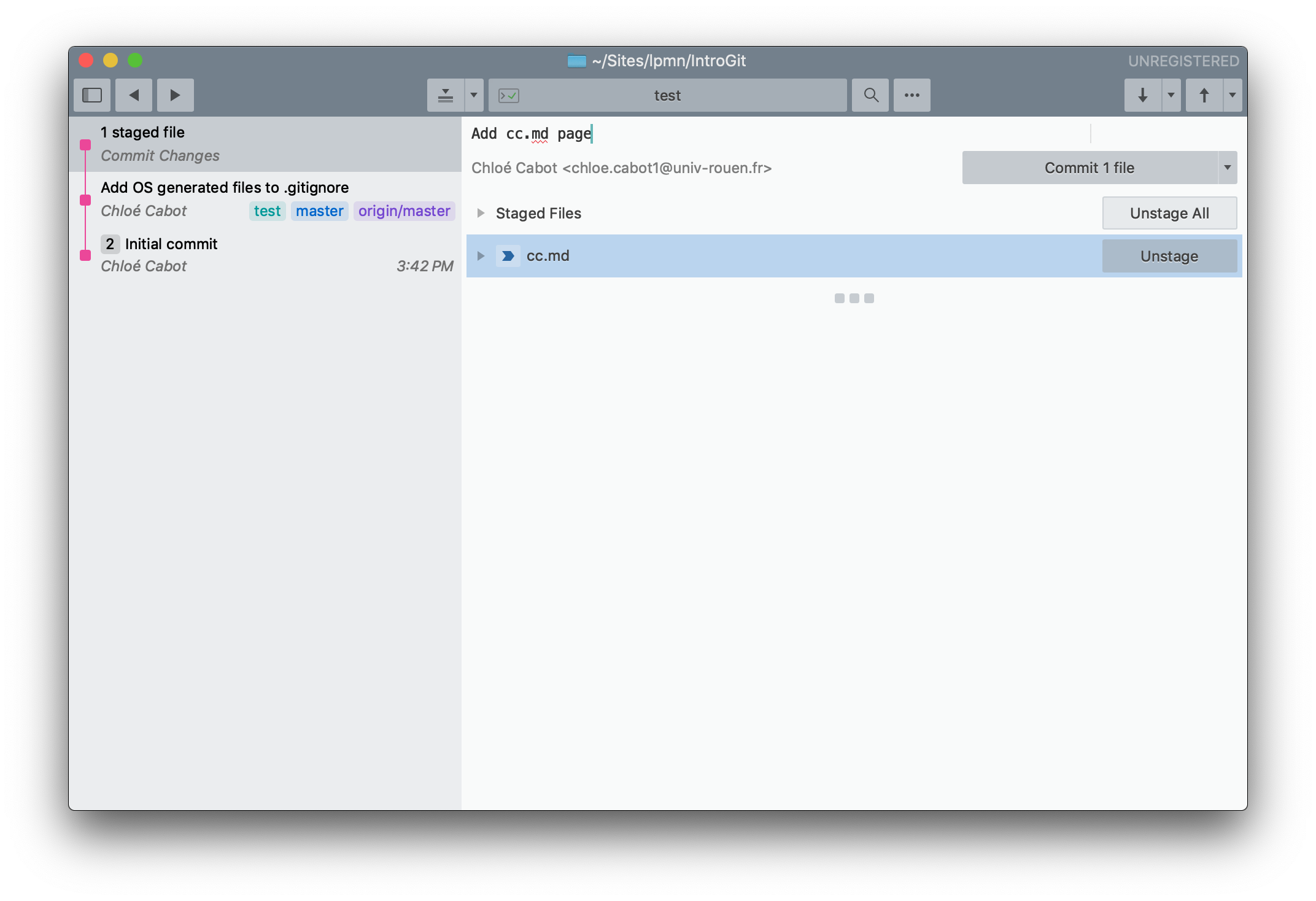Toggle the sidebar panel icon
Image resolution: width=1316 pixels, height=901 pixels.
(92, 95)
